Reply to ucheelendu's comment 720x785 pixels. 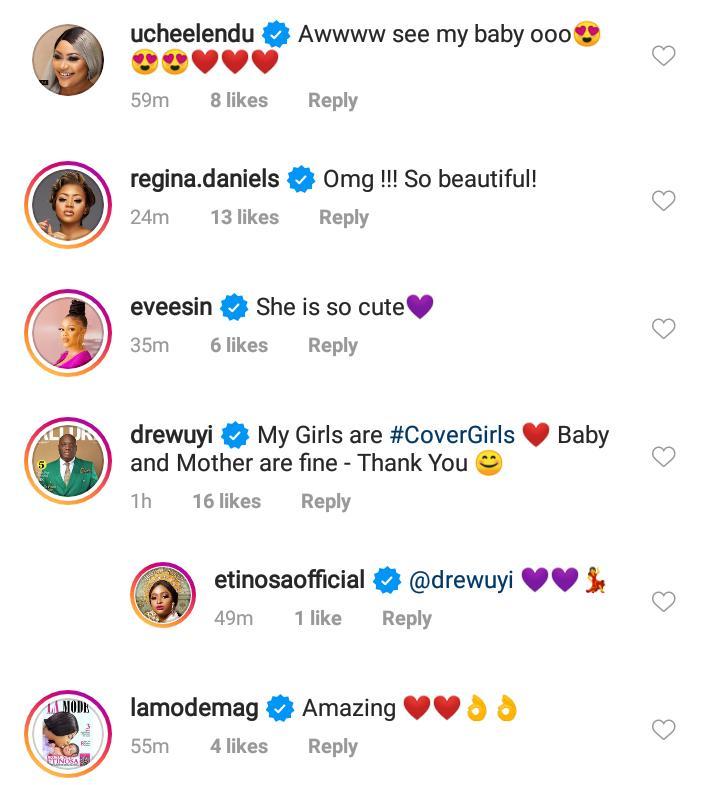point(332,100)
